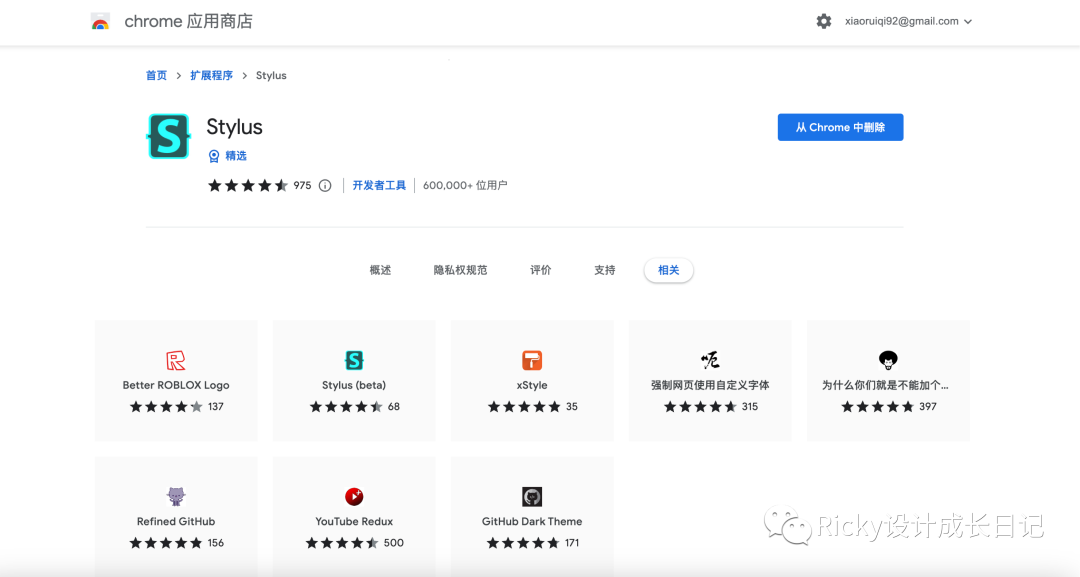Click the Better ROBLOX Logo icon
Viewport: 1080px width, 577px height.
pyautogui.click(x=176, y=360)
